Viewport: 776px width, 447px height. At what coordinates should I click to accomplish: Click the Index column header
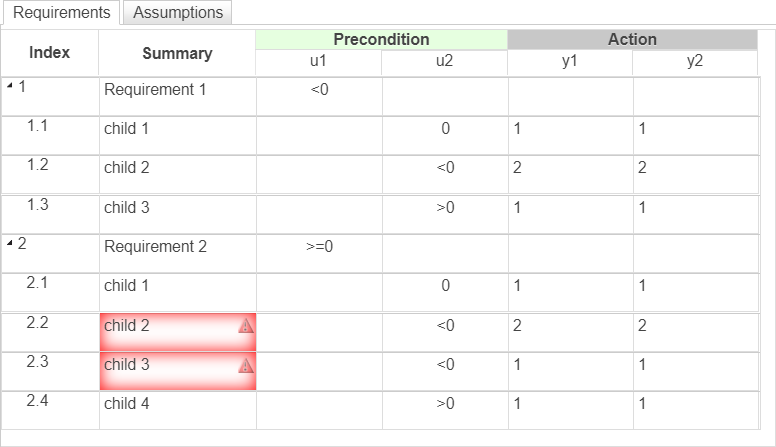coord(49,53)
